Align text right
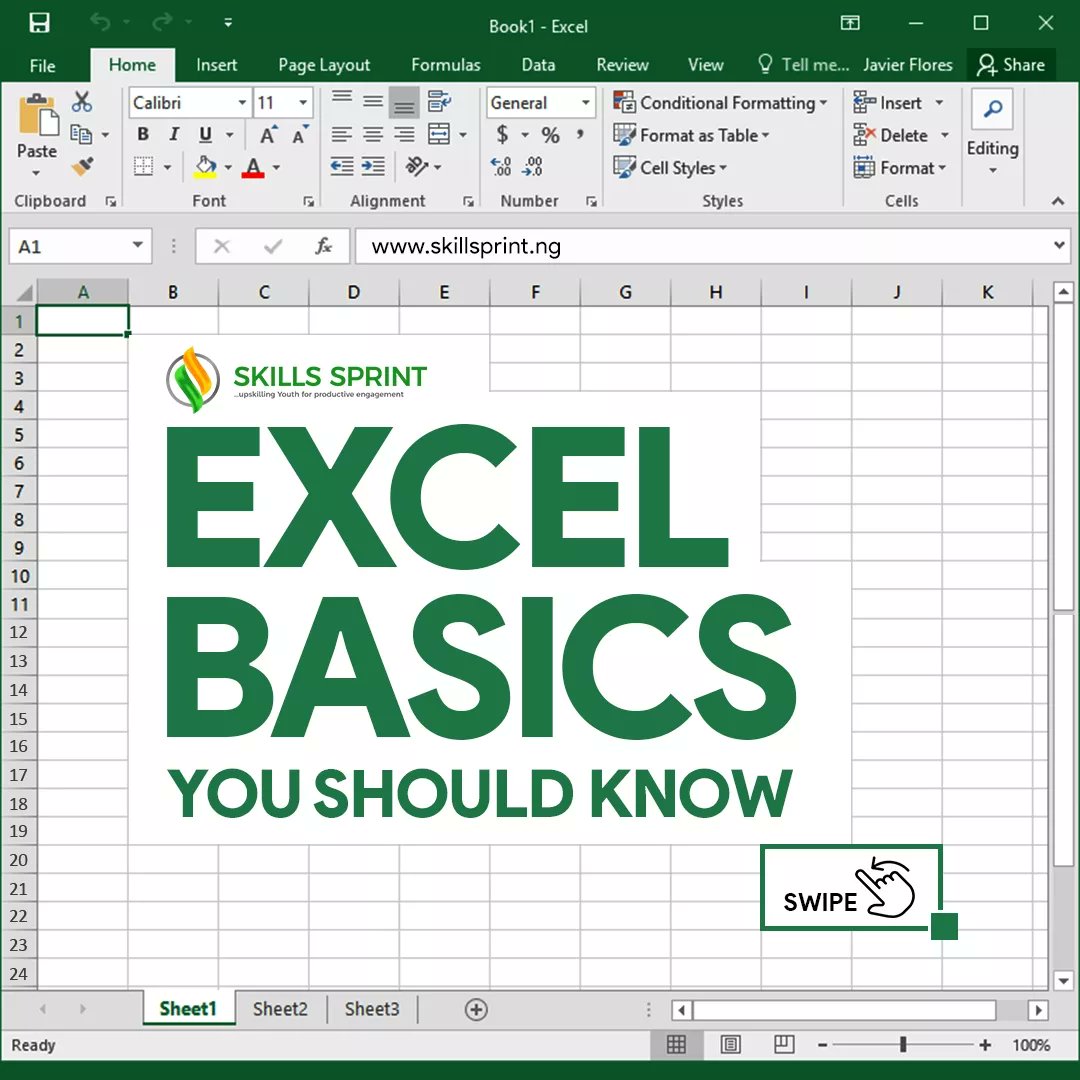Screen dimensions: 1080x1080 coord(404,134)
